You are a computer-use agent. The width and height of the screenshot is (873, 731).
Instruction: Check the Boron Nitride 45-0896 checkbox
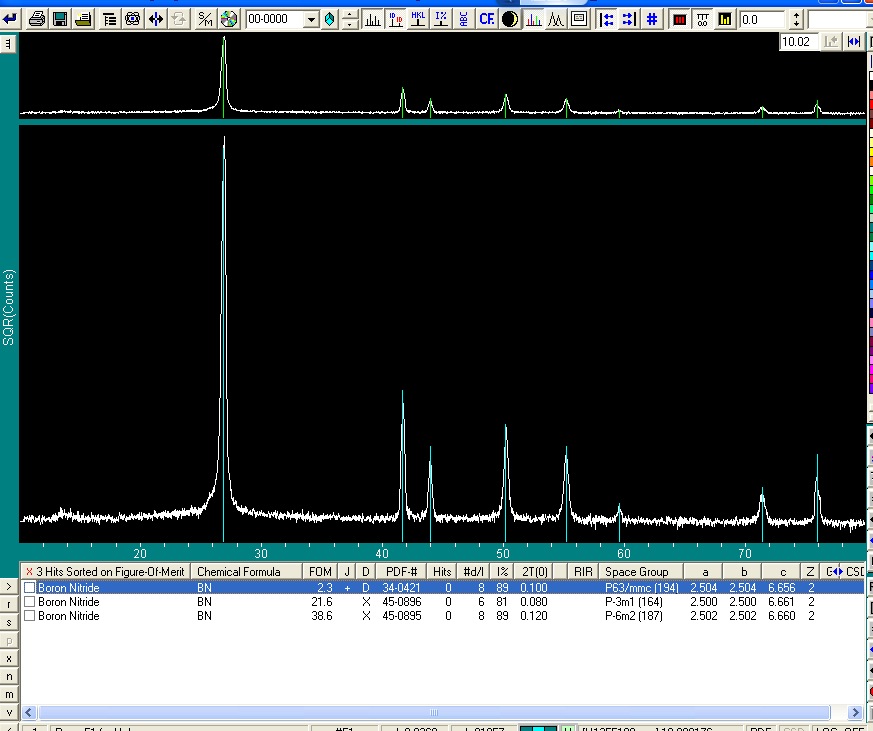tap(30, 602)
